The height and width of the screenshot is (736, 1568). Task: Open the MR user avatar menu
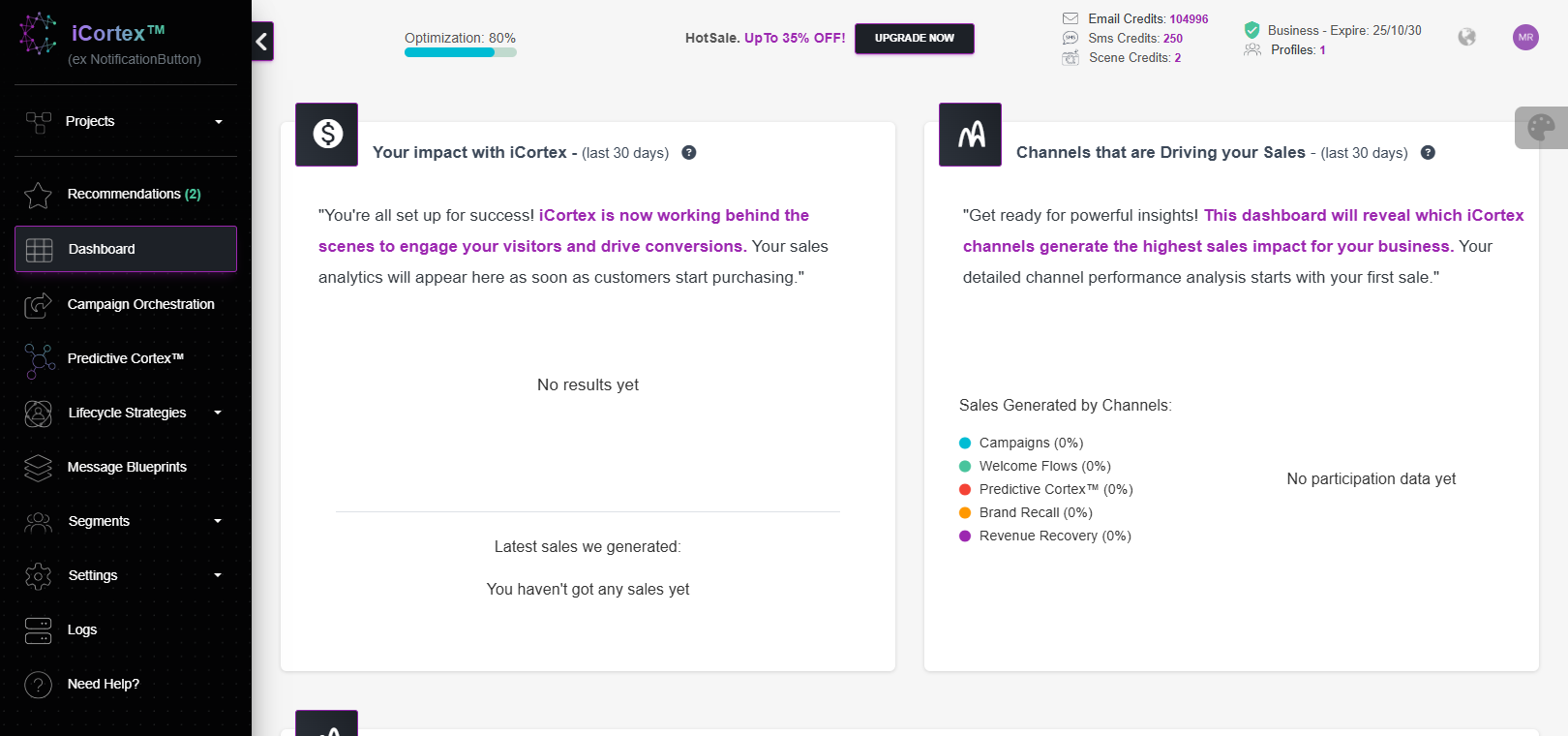[x=1525, y=37]
